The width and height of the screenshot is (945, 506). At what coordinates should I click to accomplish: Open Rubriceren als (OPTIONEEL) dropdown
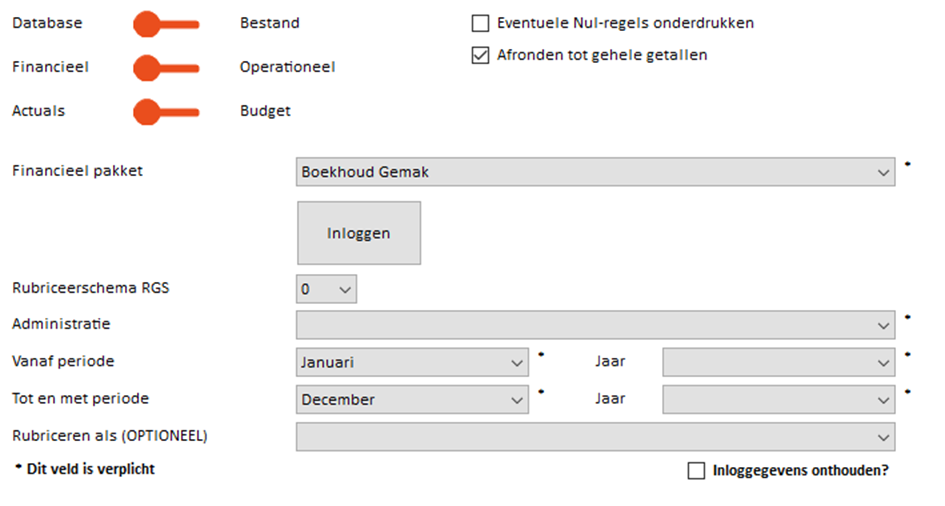(595, 437)
